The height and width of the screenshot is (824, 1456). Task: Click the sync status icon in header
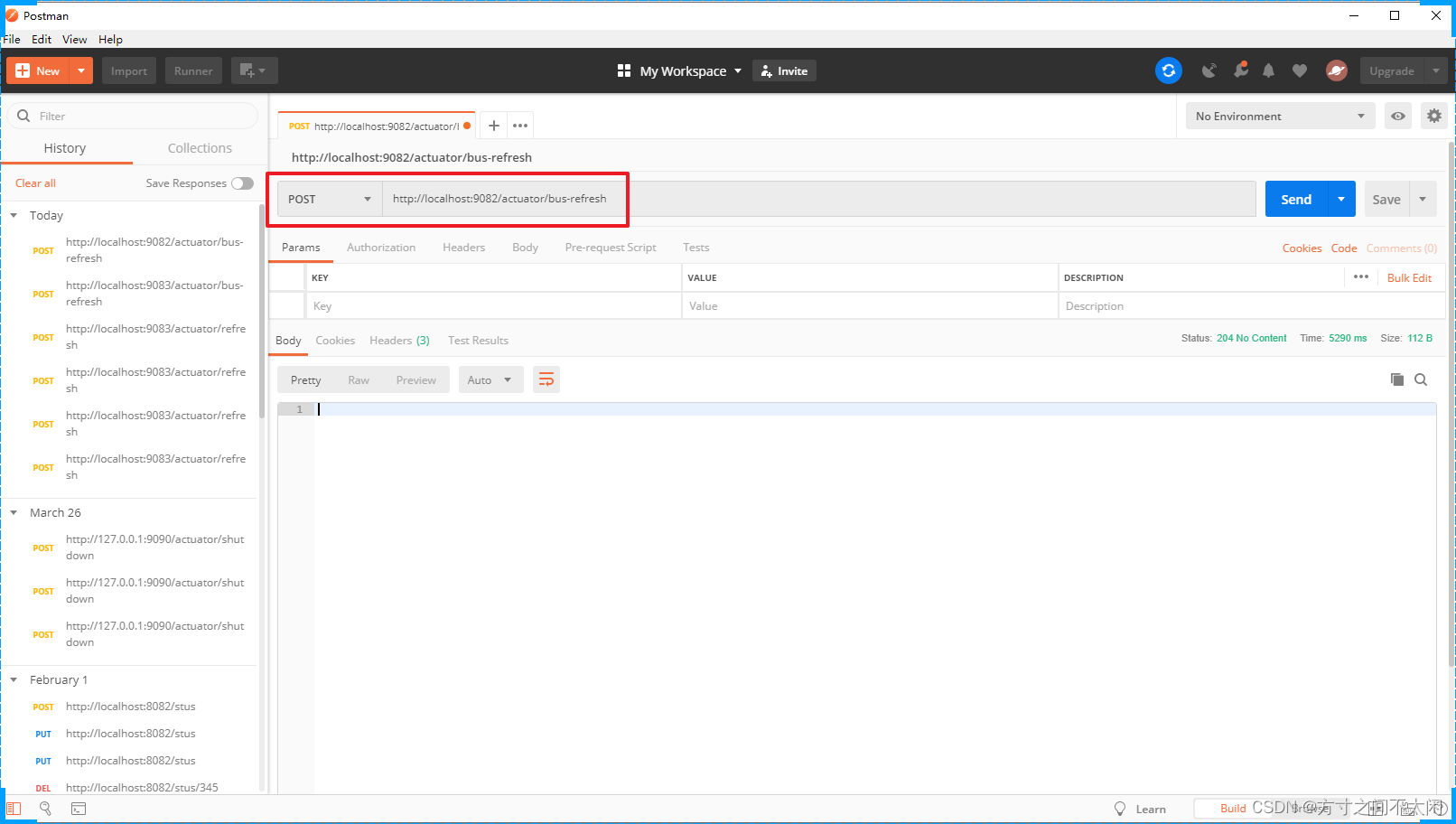1168,70
